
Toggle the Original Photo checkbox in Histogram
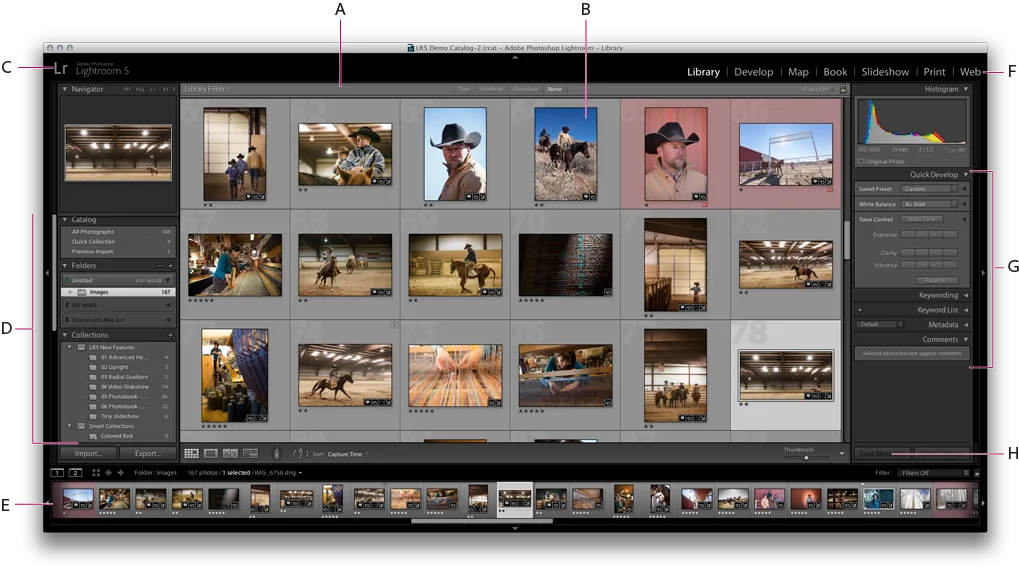861,161
